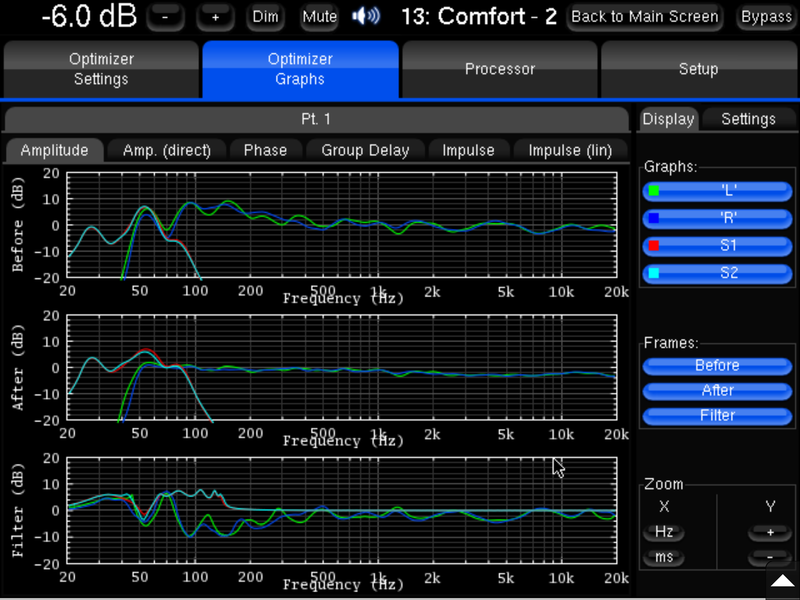Click the -6.0 dB volume readout

tap(89, 16)
